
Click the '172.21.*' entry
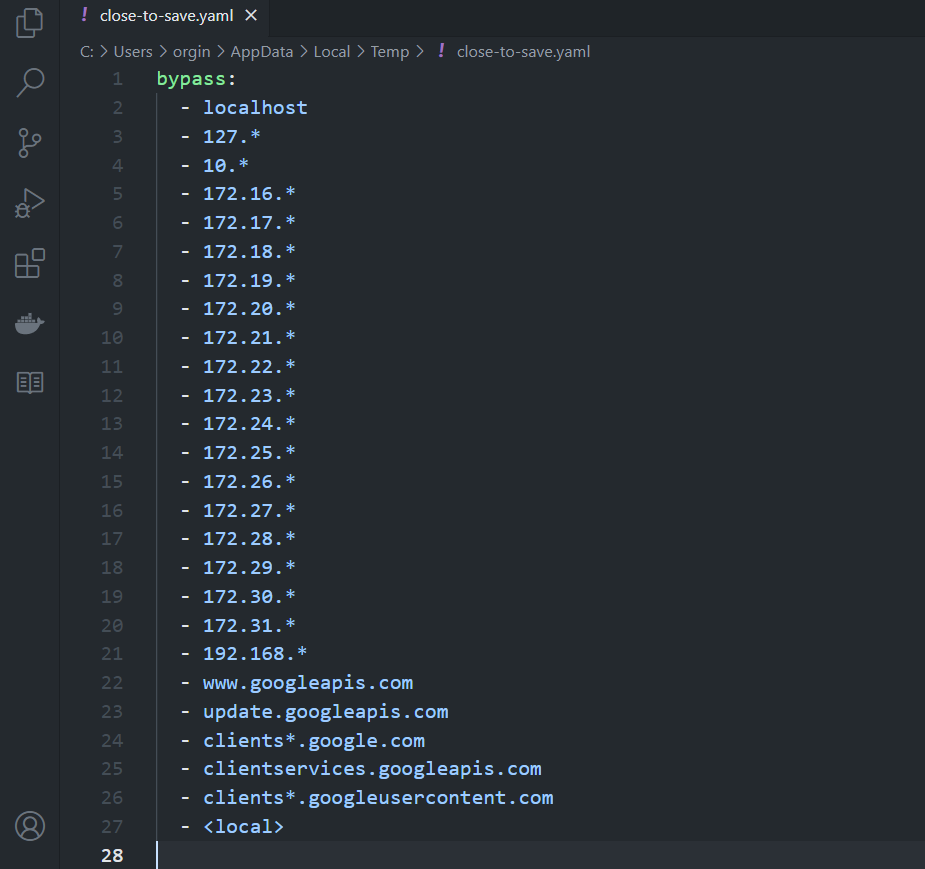click(249, 338)
